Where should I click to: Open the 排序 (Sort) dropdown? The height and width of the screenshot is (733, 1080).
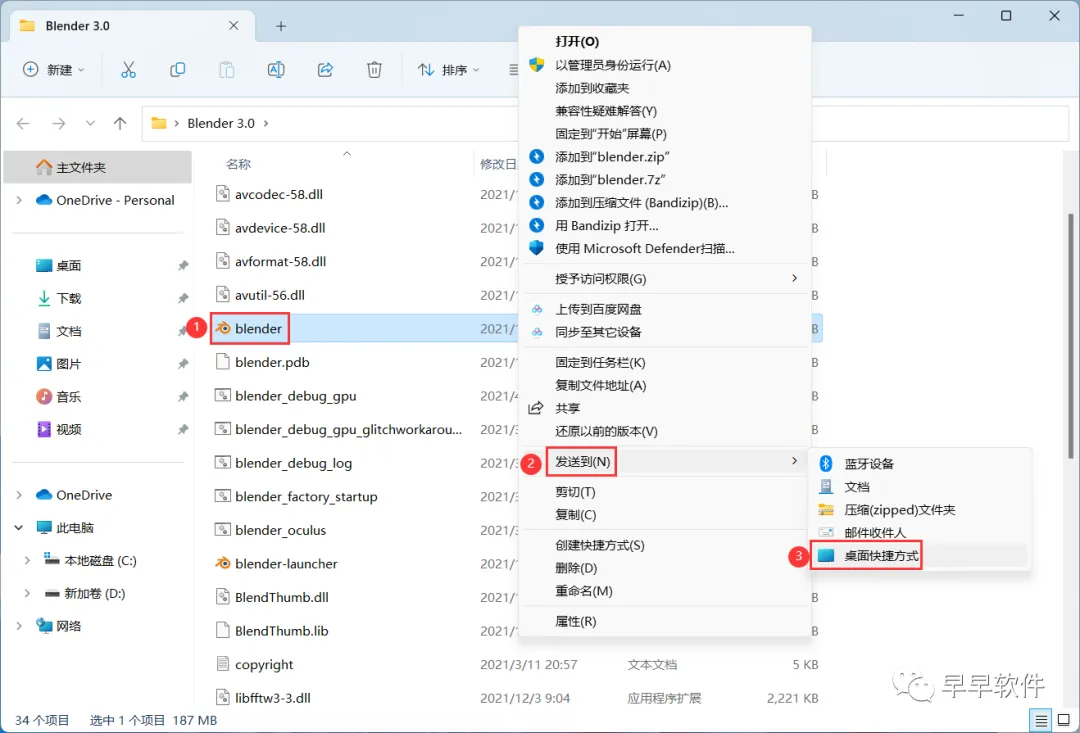[x=448, y=70]
